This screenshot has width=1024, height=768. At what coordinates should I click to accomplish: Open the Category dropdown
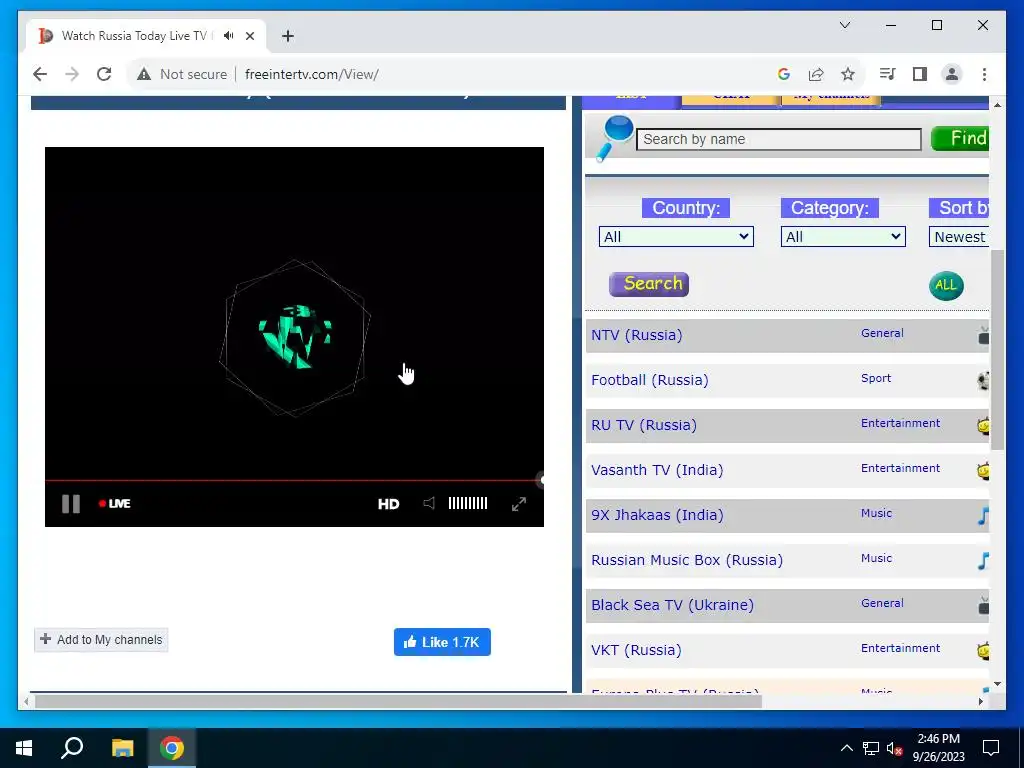click(x=843, y=236)
